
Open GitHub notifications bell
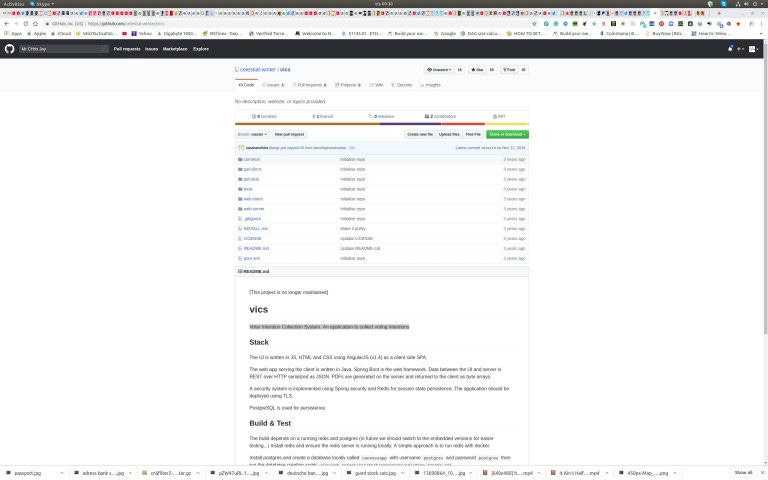[x=730, y=49]
